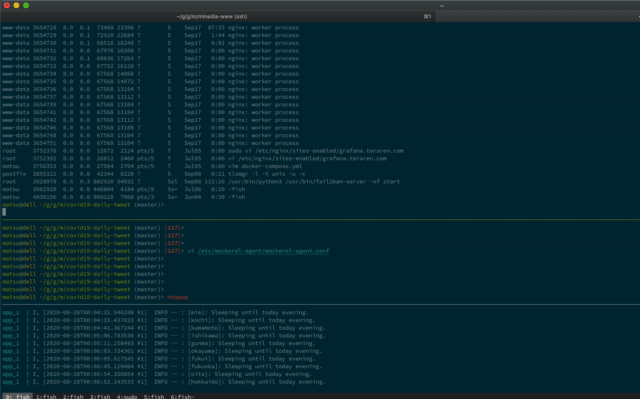Click the fail2ban-server process line
The width and height of the screenshot is (640, 399).
[201, 182]
